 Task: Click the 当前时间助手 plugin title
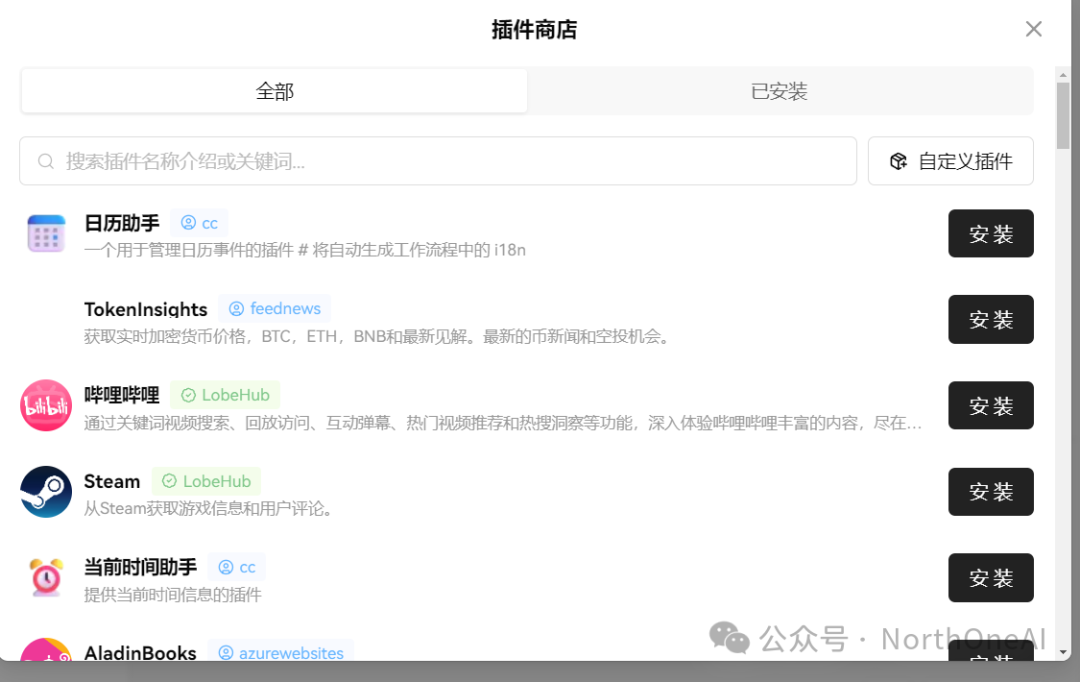click(x=141, y=567)
